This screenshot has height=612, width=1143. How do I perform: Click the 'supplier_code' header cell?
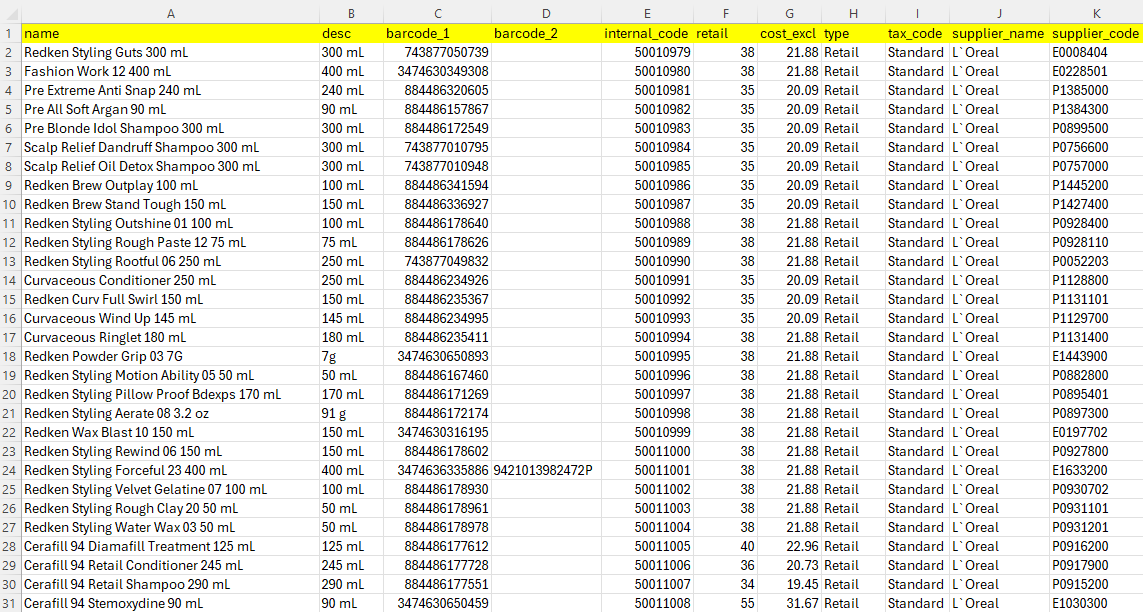point(1096,33)
